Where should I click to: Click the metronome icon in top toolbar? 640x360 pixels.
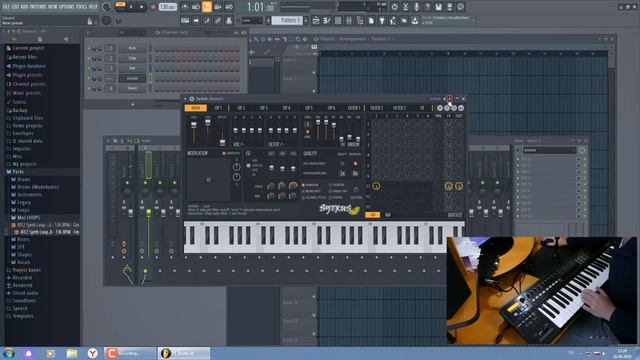pos(185,7)
